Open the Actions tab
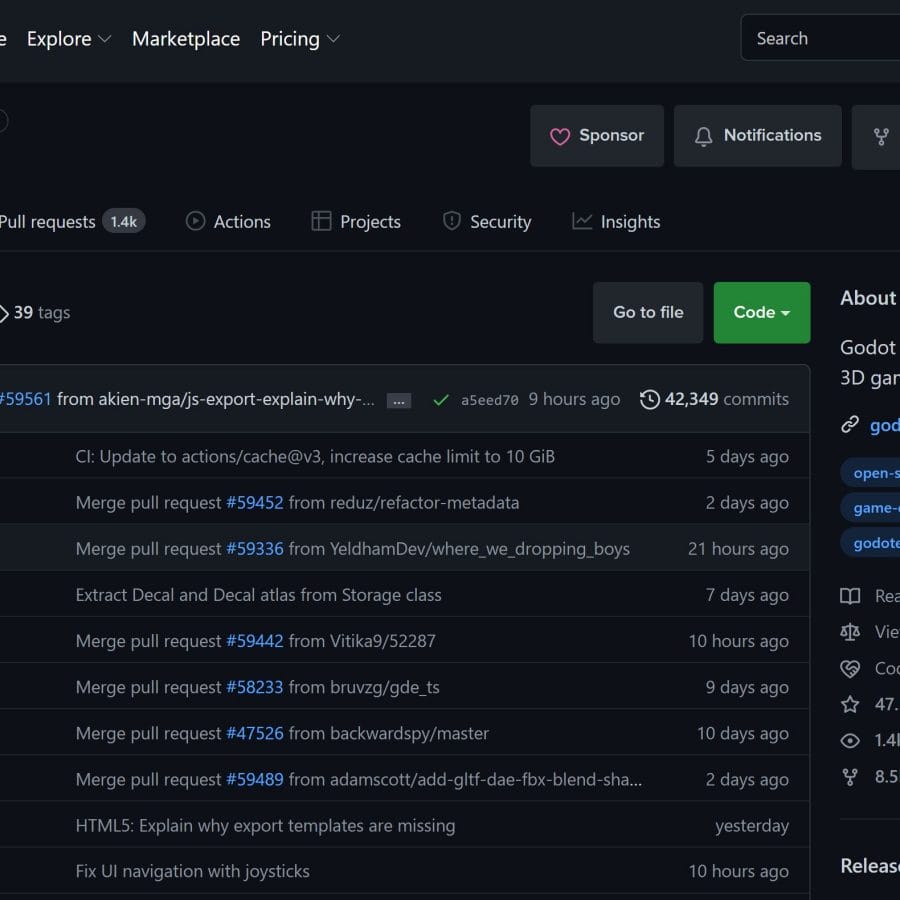 tap(228, 222)
